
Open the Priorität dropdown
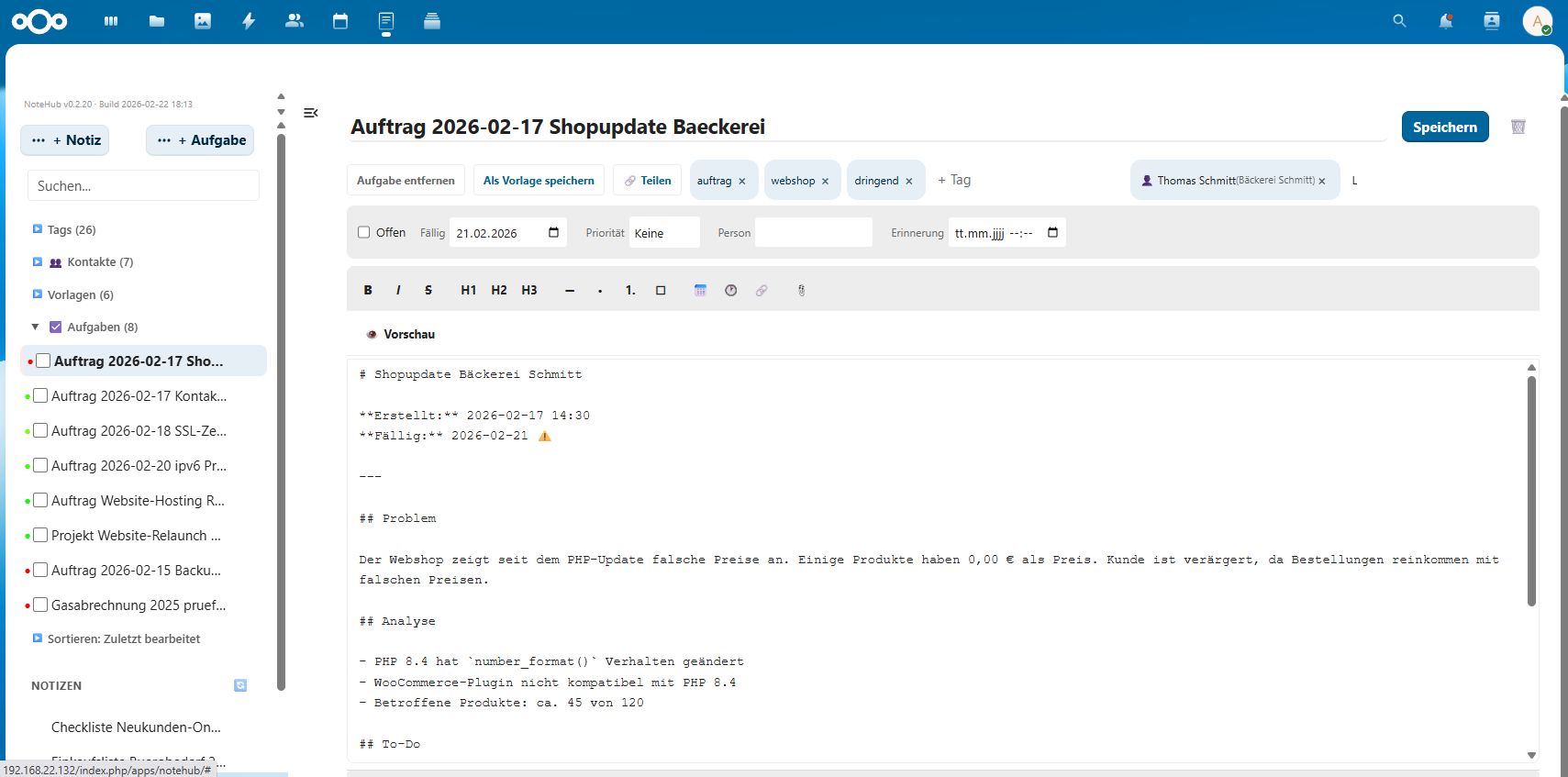pyautogui.click(x=664, y=233)
